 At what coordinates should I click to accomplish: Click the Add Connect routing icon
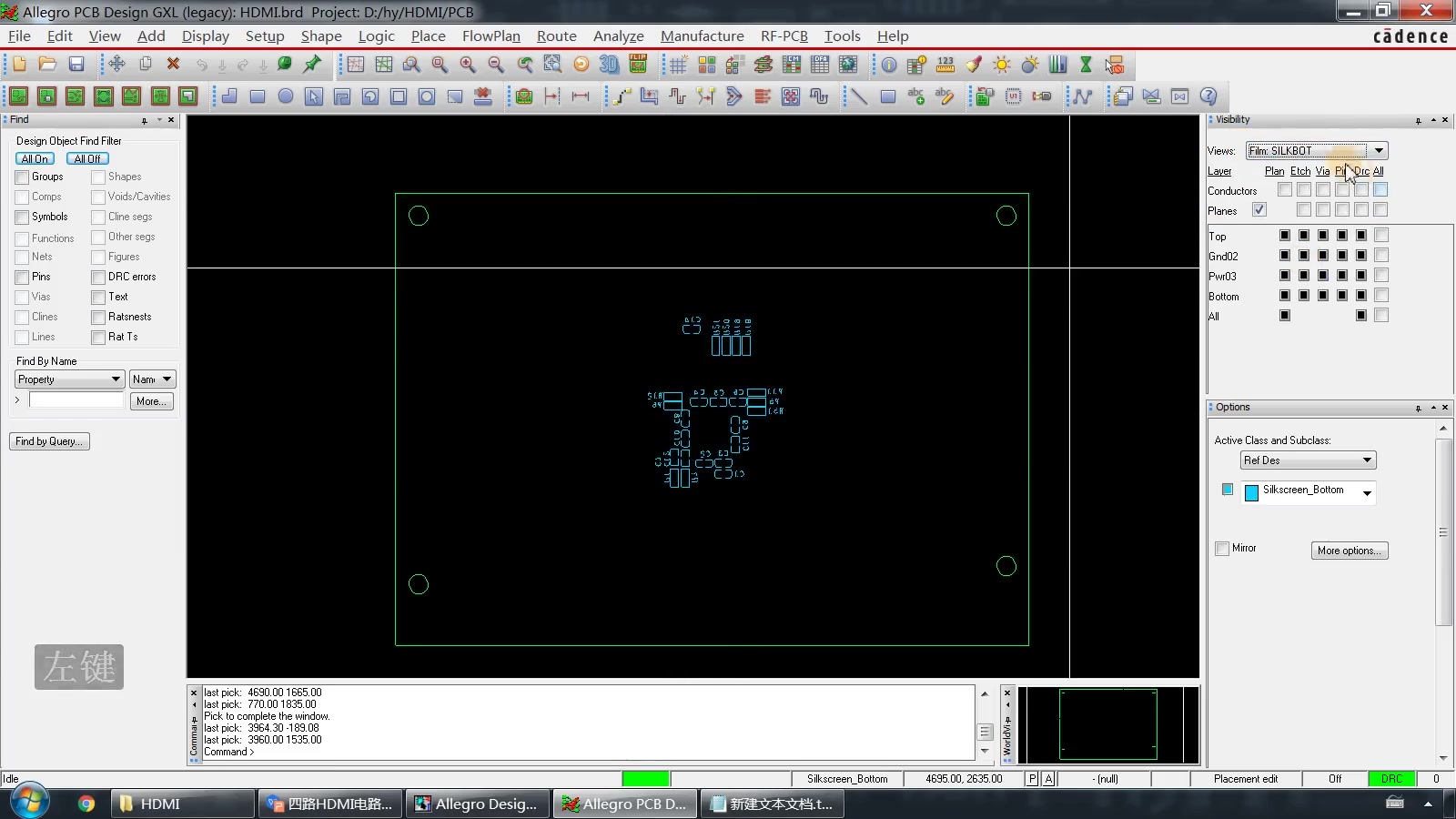pyautogui.click(x=622, y=96)
